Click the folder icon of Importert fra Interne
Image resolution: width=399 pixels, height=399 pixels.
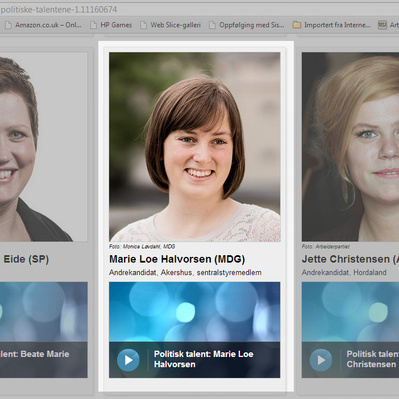pos(297,25)
